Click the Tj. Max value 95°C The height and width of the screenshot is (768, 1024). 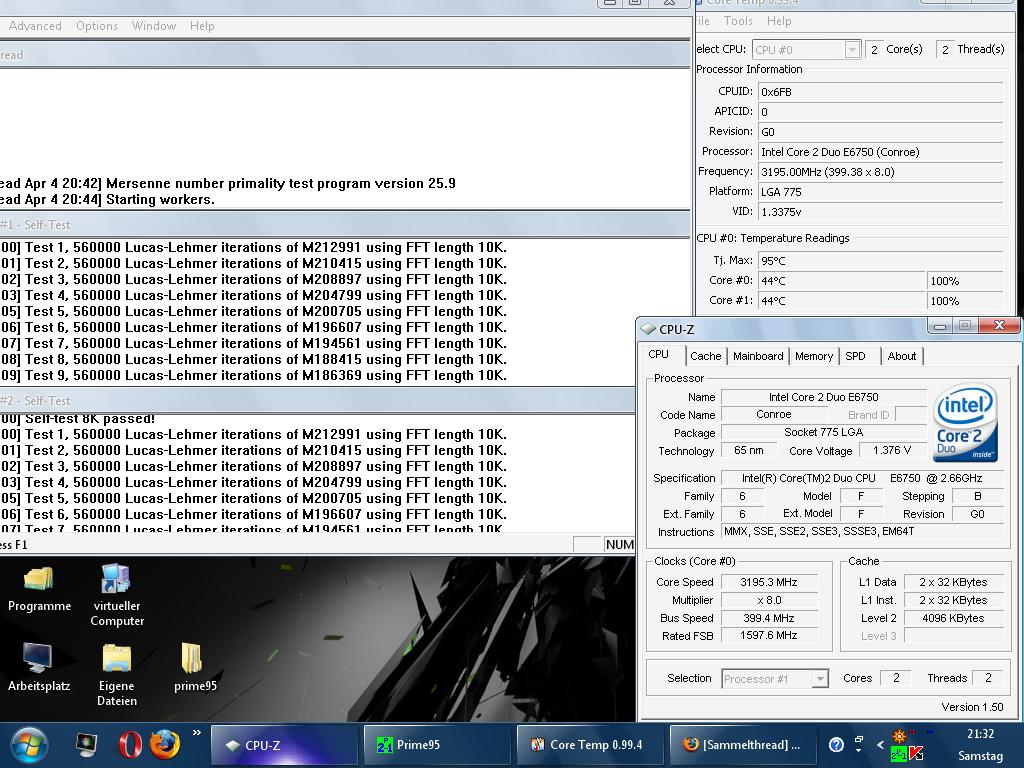[880, 261]
